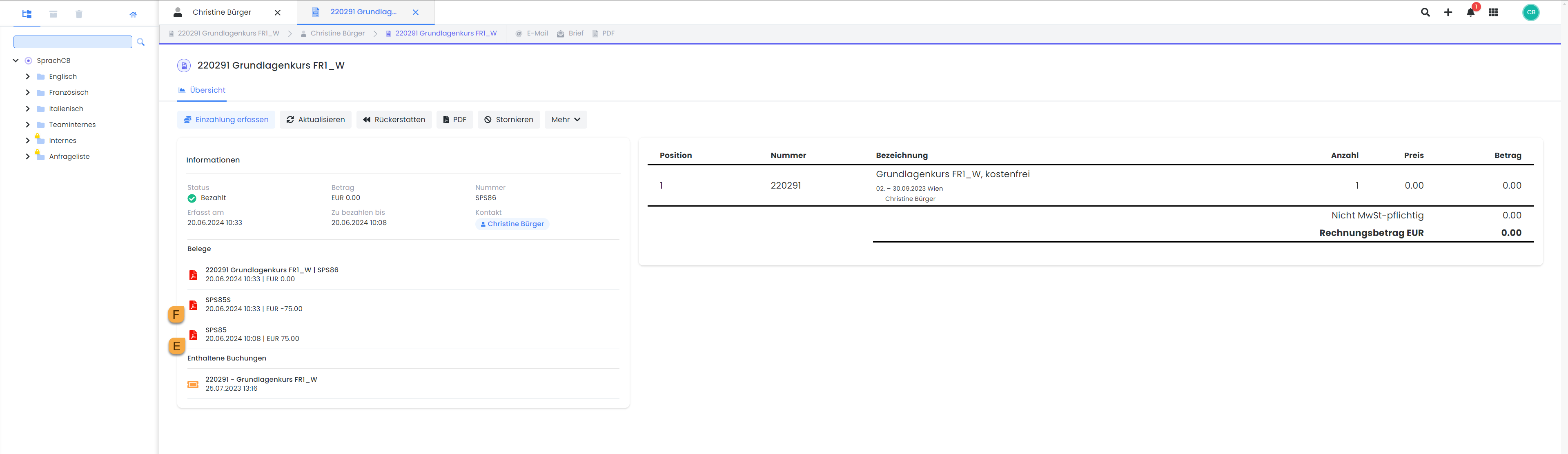Open notifications bell with red badge
This screenshot has width=1568, height=454.
pyautogui.click(x=1470, y=12)
